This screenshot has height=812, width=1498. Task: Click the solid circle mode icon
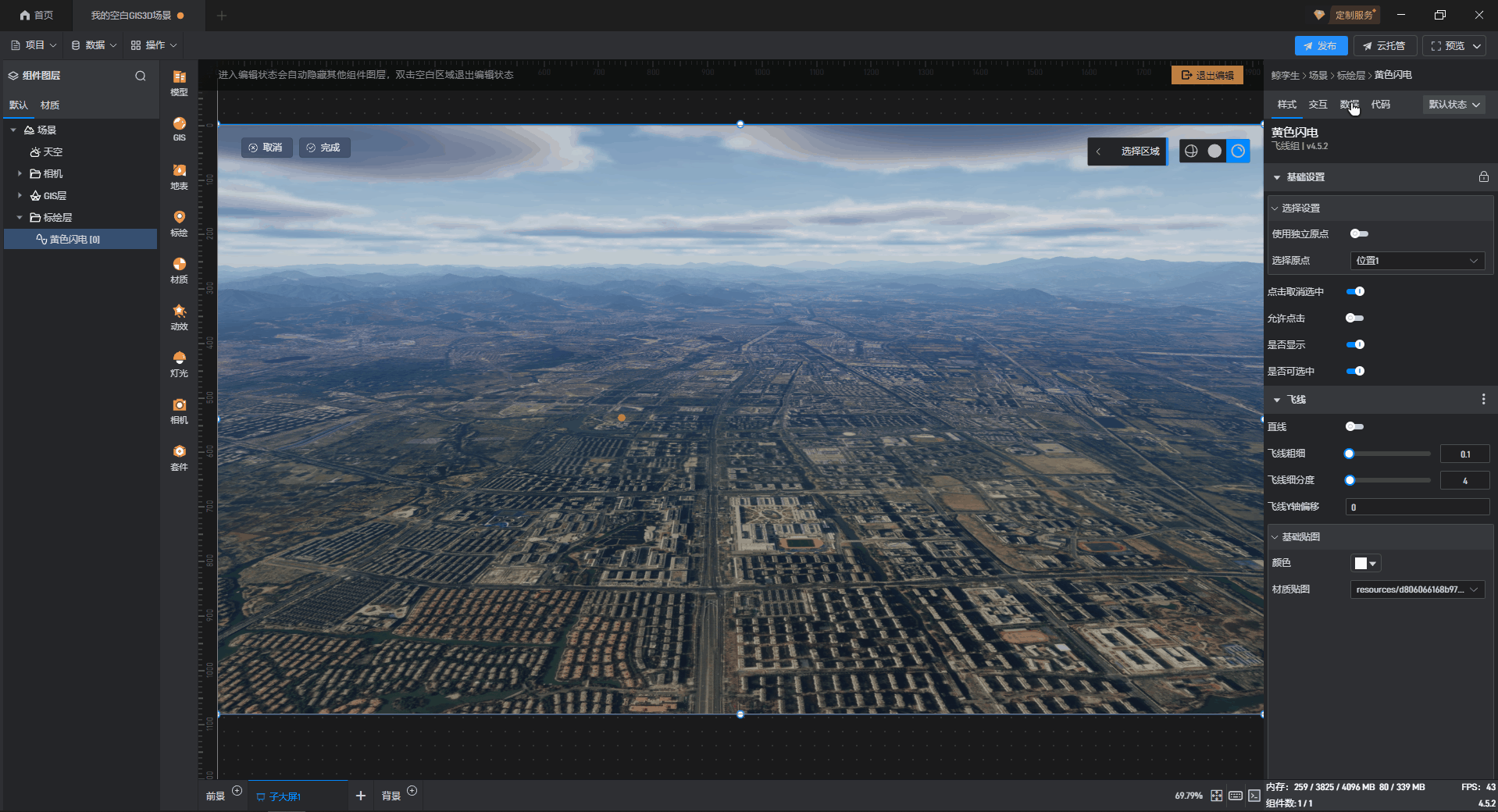click(x=1214, y=151)
